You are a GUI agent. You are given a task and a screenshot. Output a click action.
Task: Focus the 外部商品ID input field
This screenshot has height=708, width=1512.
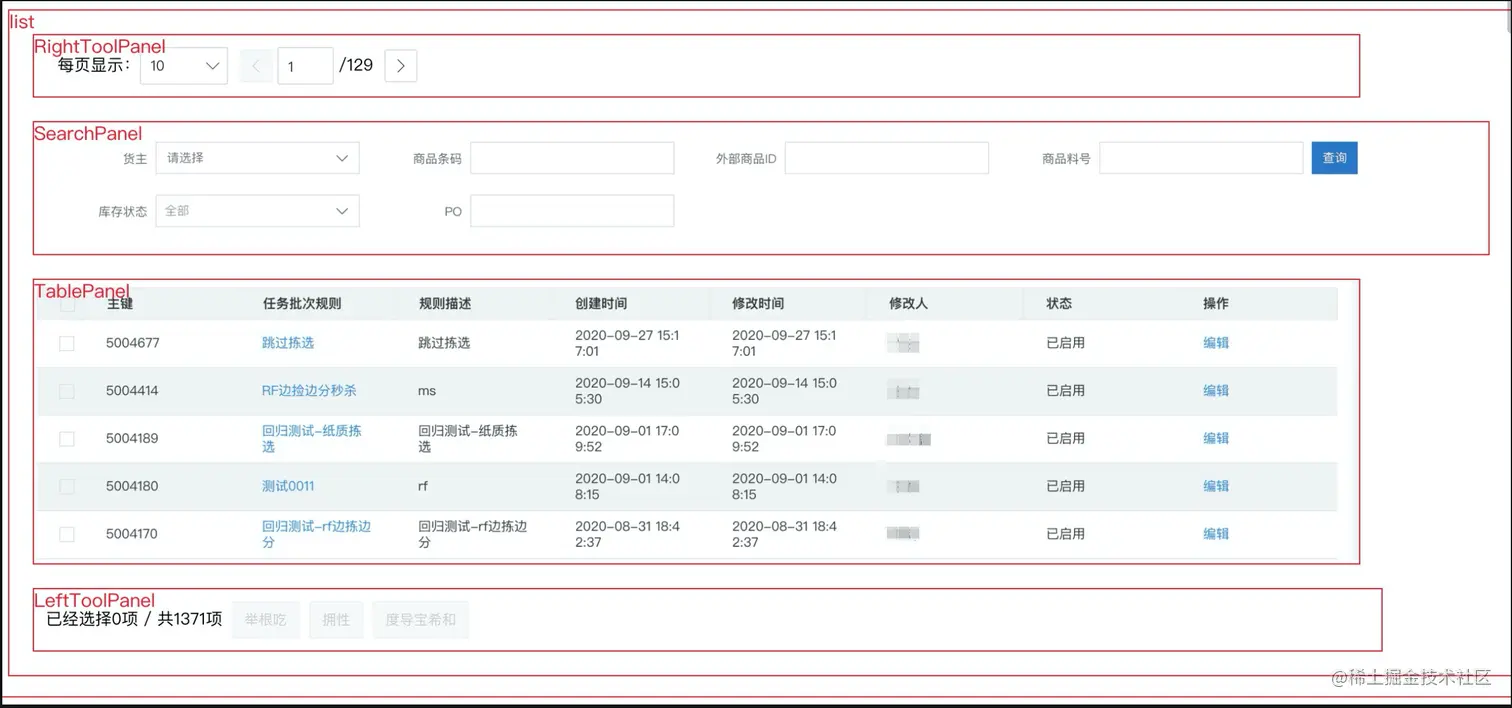point(886,158)
